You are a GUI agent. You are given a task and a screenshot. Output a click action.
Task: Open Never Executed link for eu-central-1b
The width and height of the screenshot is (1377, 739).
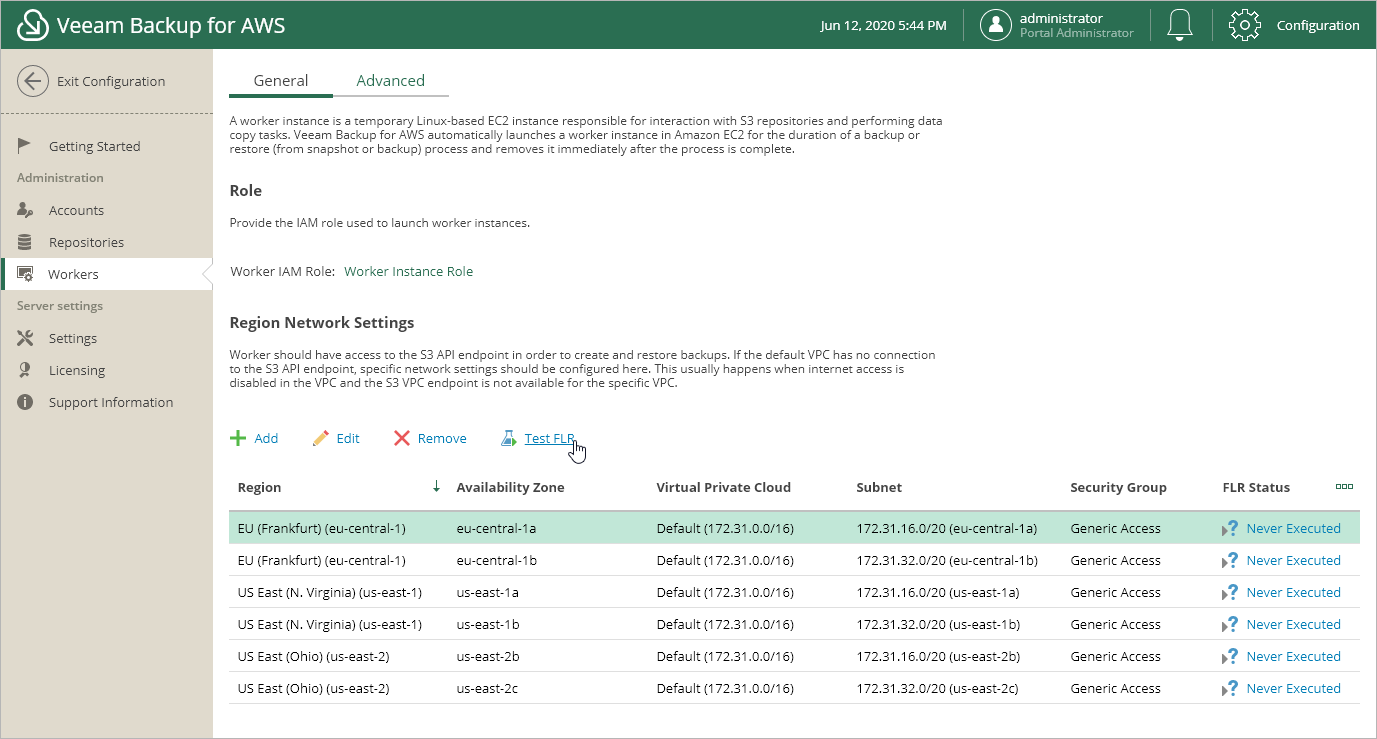[x=1293, y=560]
